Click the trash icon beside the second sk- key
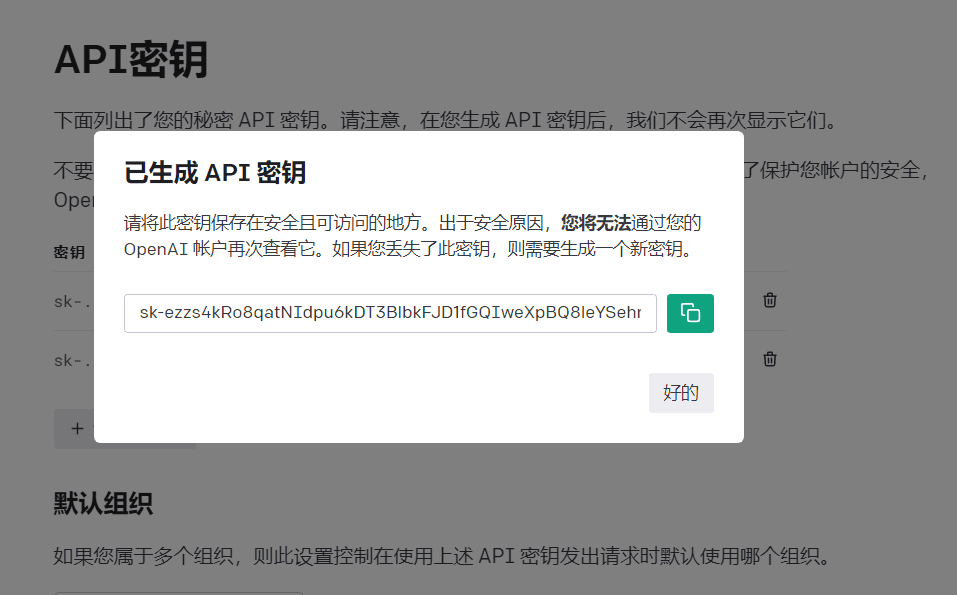 [x=768, y=358]
